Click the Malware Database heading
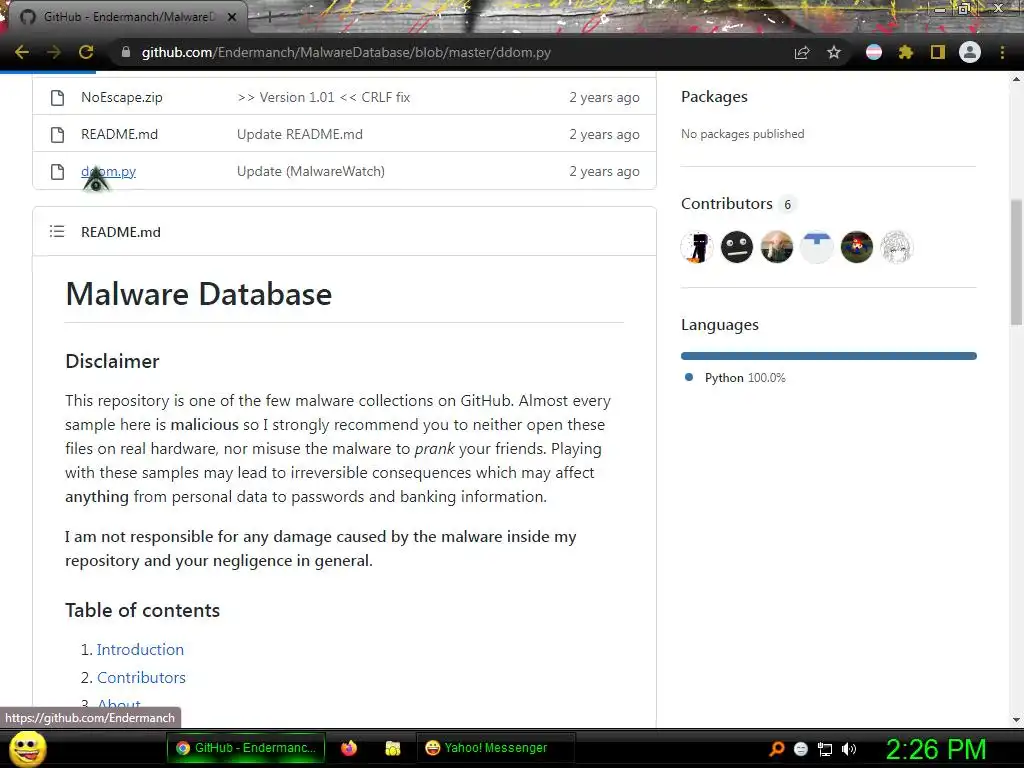Viewport: 1024px width, 768px height. point(199,294)
